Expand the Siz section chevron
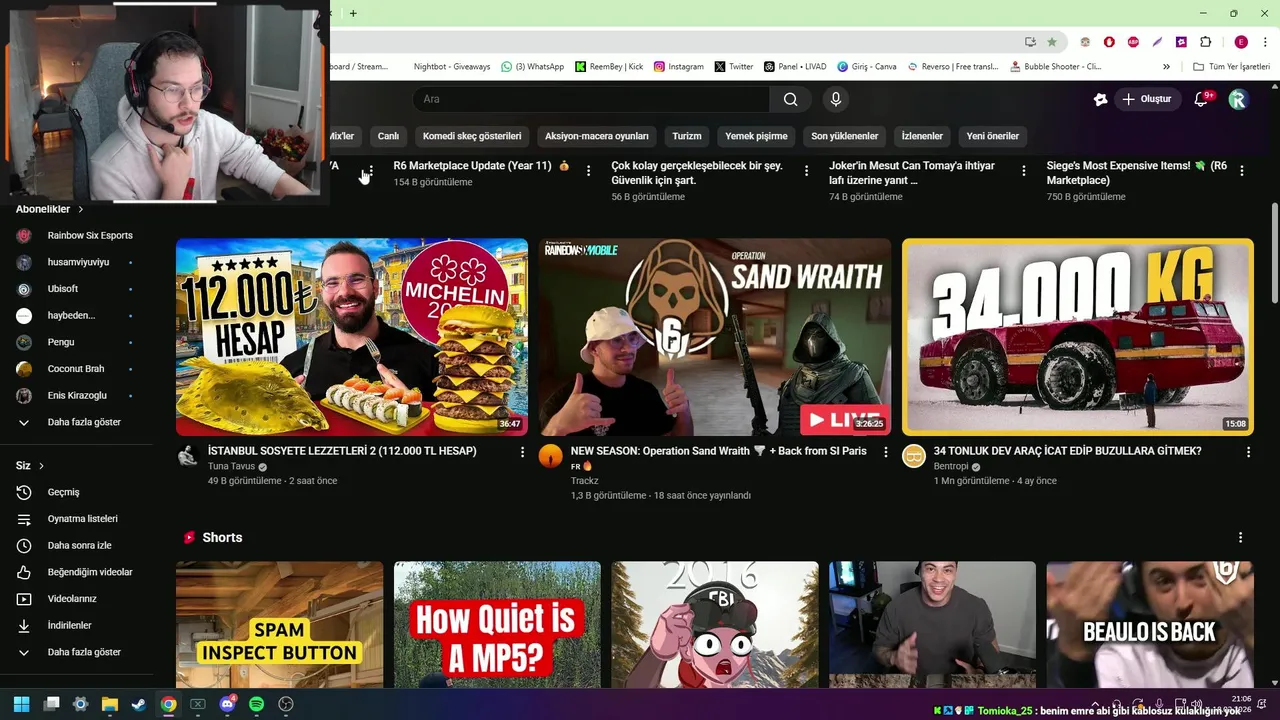 [41, 466]
